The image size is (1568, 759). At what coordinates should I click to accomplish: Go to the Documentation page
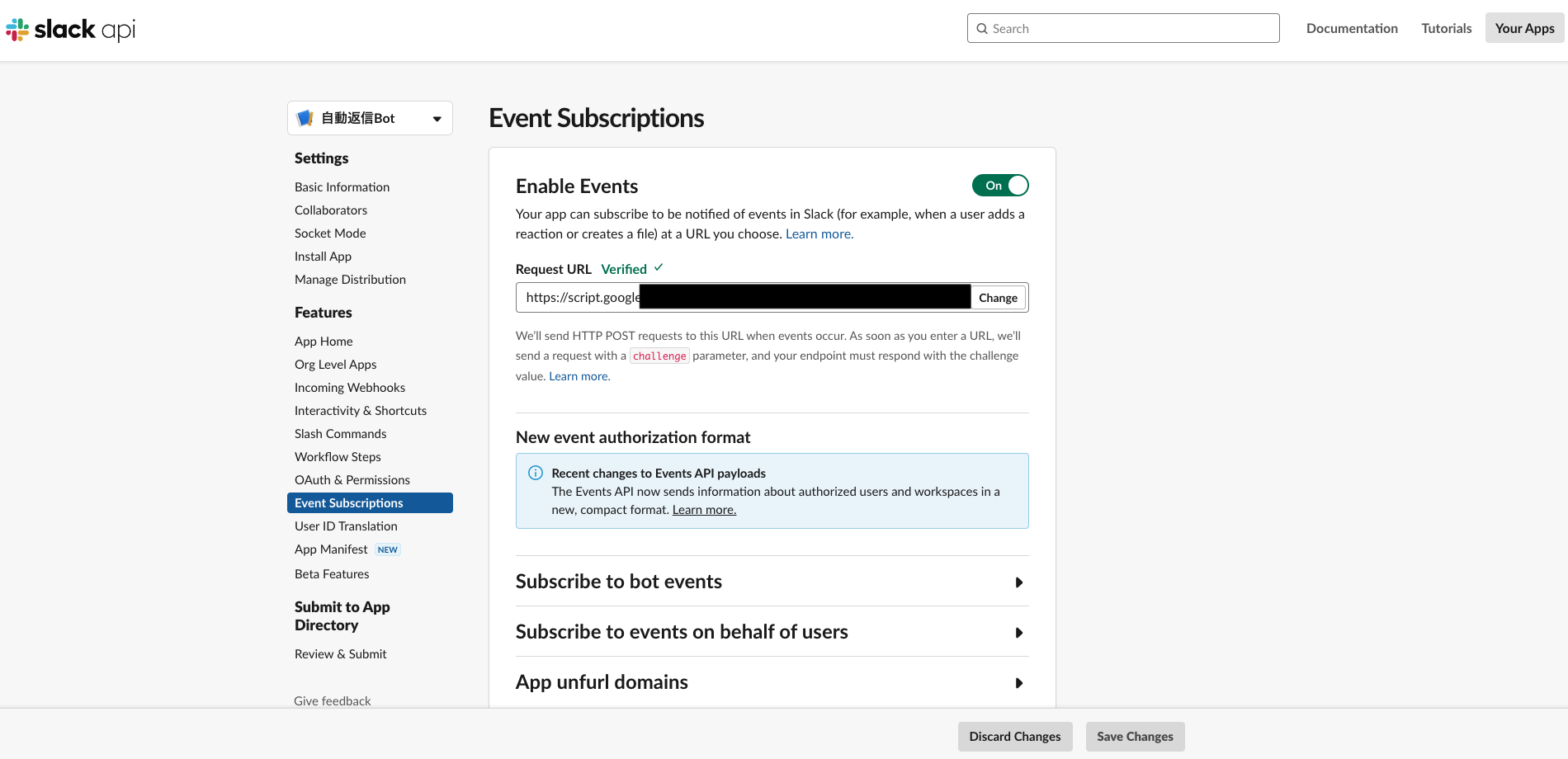coord(1351,27)
